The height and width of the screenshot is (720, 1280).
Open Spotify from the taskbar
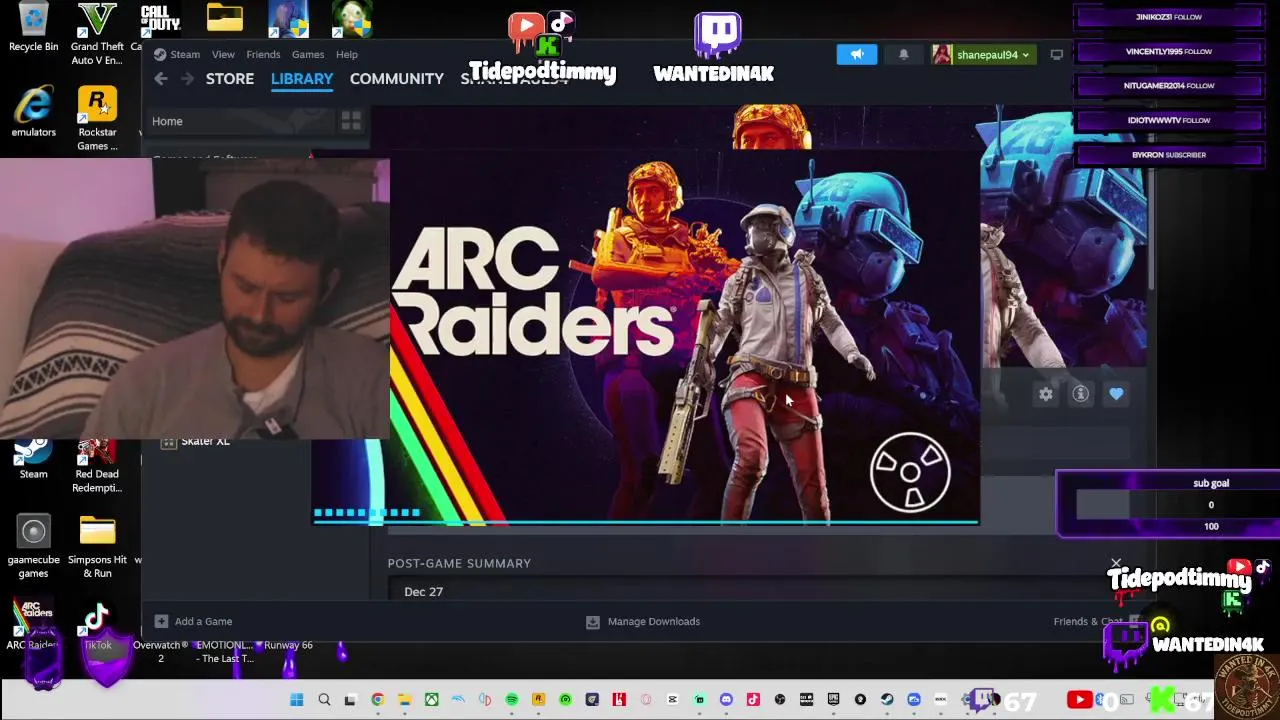pos(511,700)
